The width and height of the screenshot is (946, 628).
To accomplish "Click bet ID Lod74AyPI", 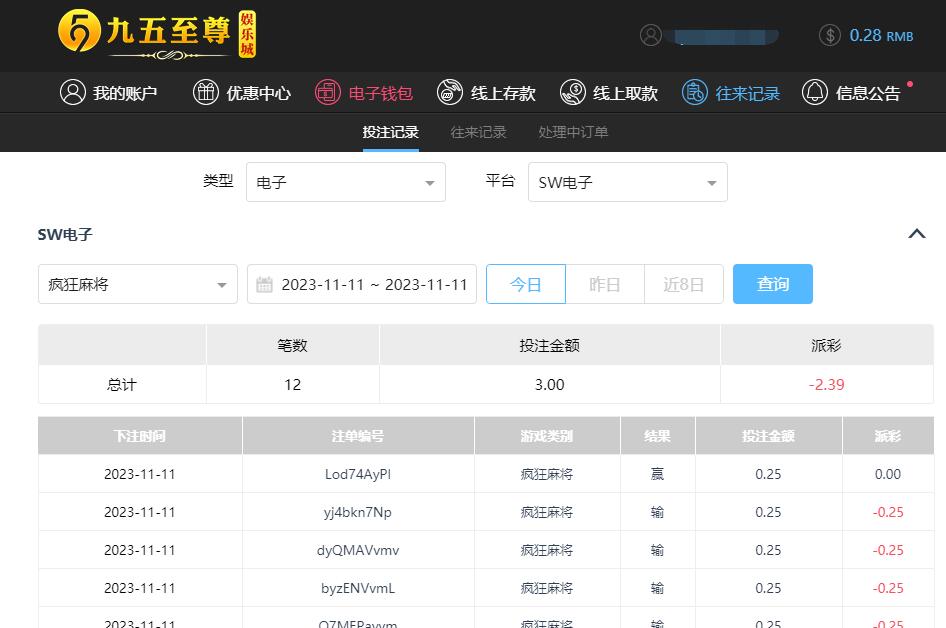I will point(358,474).
